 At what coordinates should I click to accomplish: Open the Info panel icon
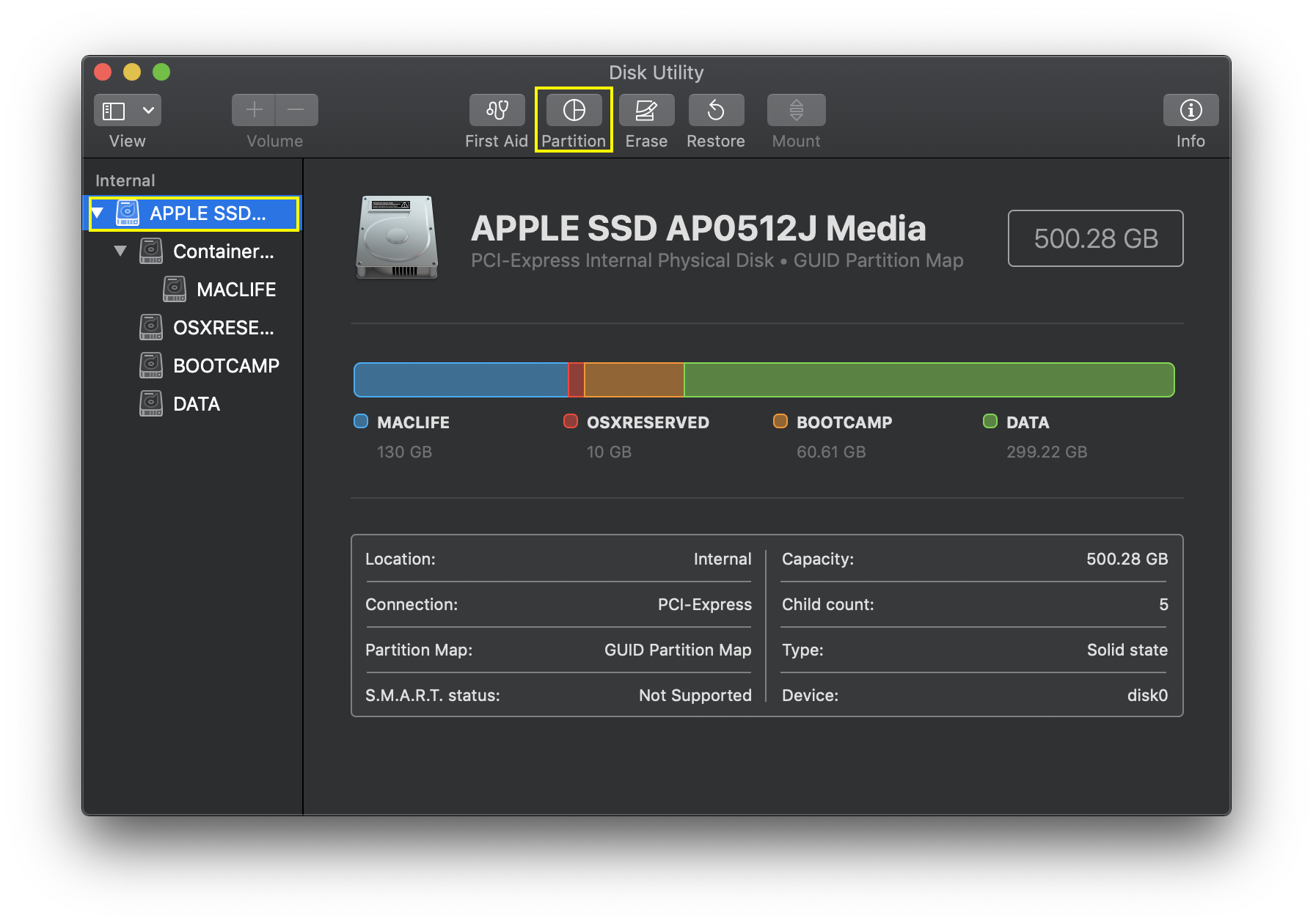click(x=1190, y=111)
